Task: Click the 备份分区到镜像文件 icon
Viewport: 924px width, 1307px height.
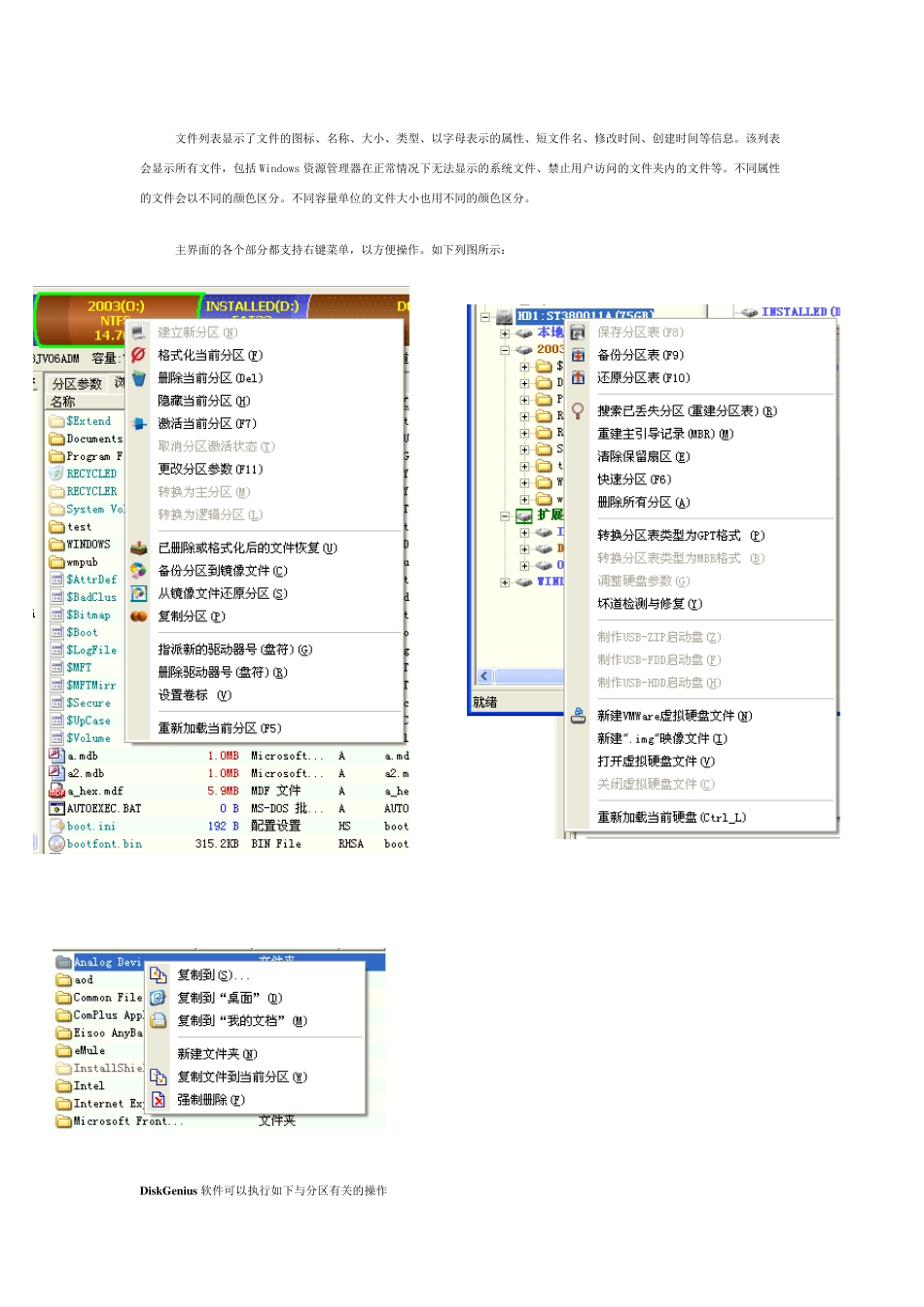Action: [138, 570]
